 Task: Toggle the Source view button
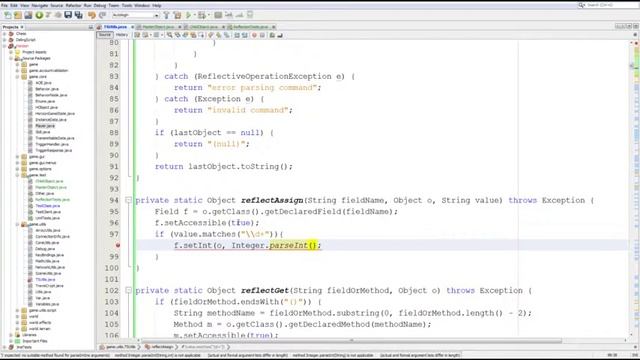104,35
